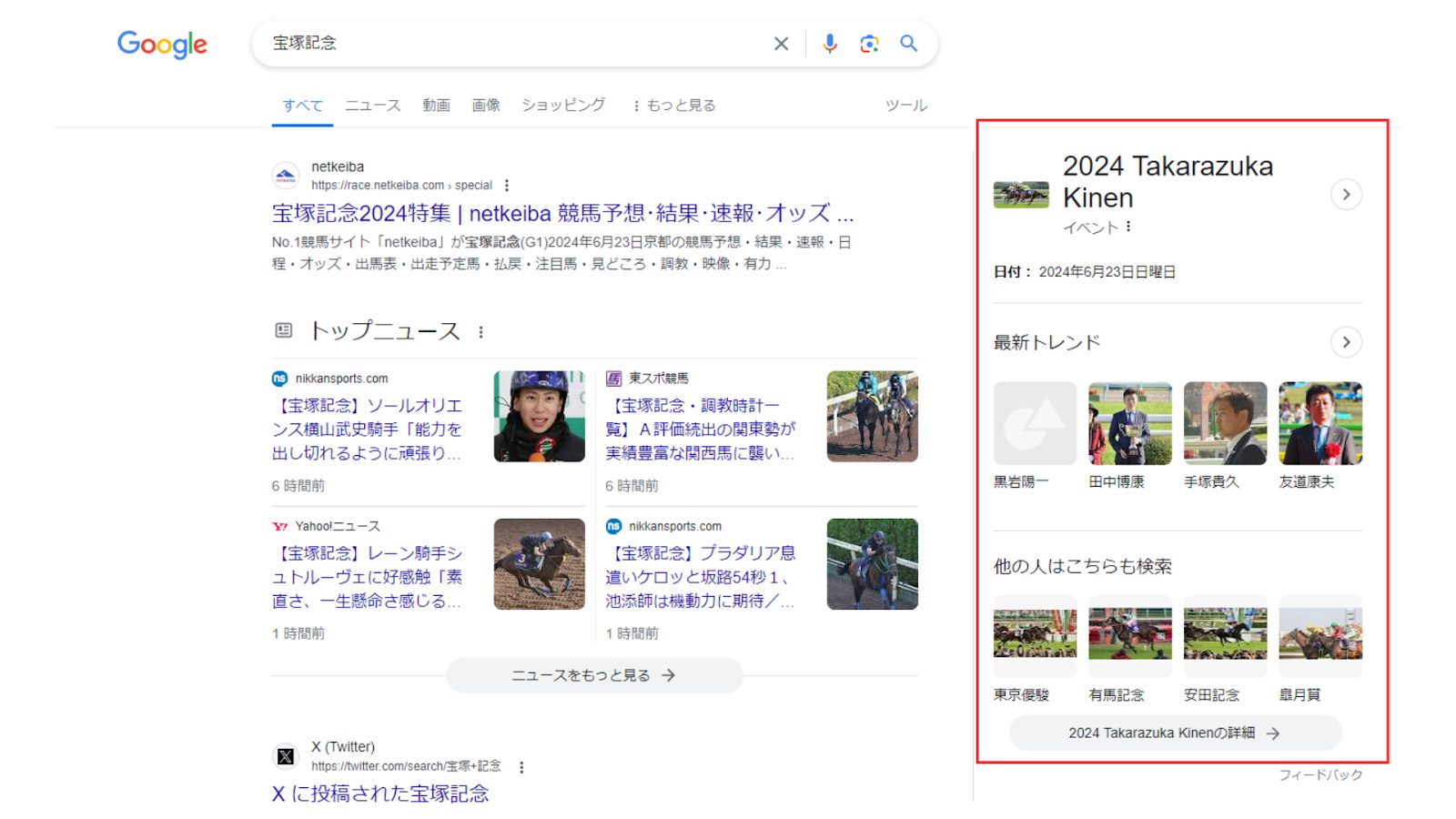This screenshot has width=1456, height=819.
Task: Click the 2024 Takarazuka Kinen title
Action: pyautogui.click(x=1168, y=182)
